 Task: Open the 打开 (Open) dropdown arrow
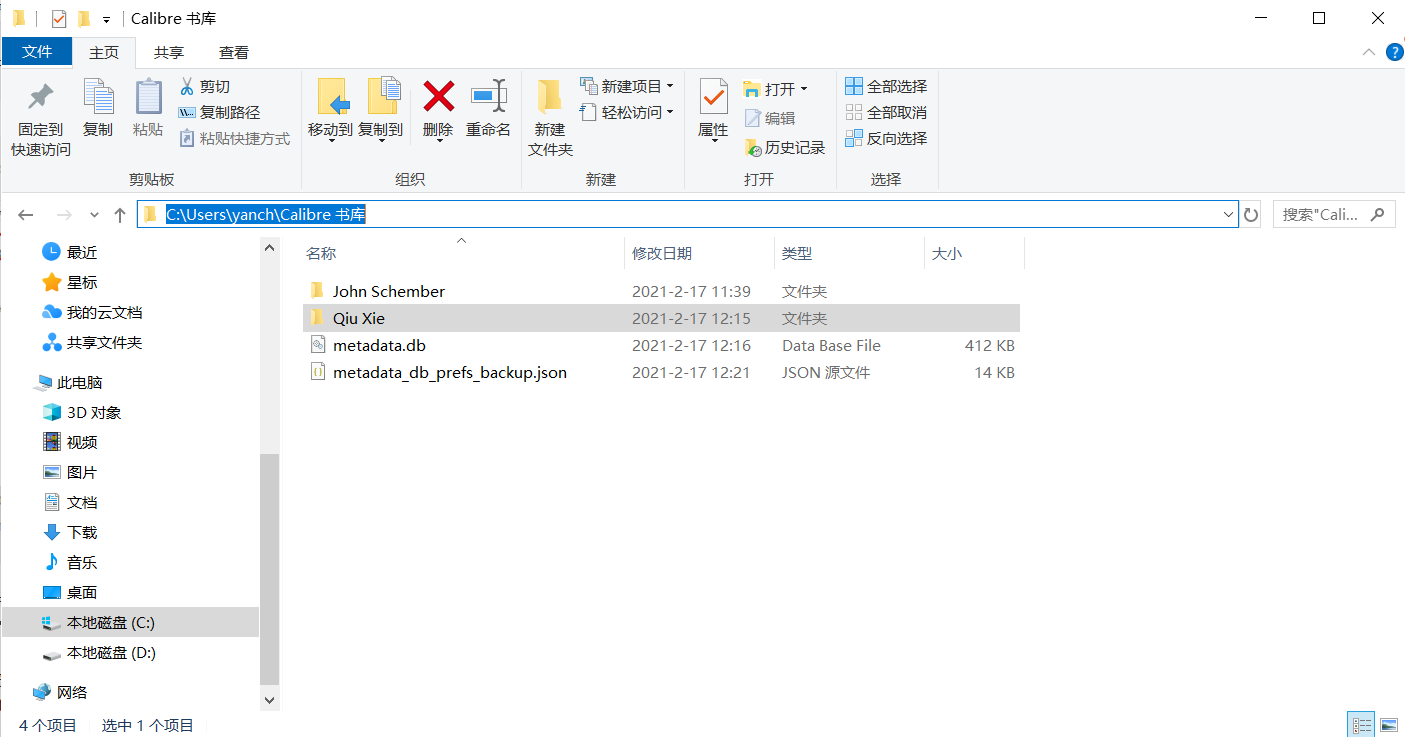(806, 88)
